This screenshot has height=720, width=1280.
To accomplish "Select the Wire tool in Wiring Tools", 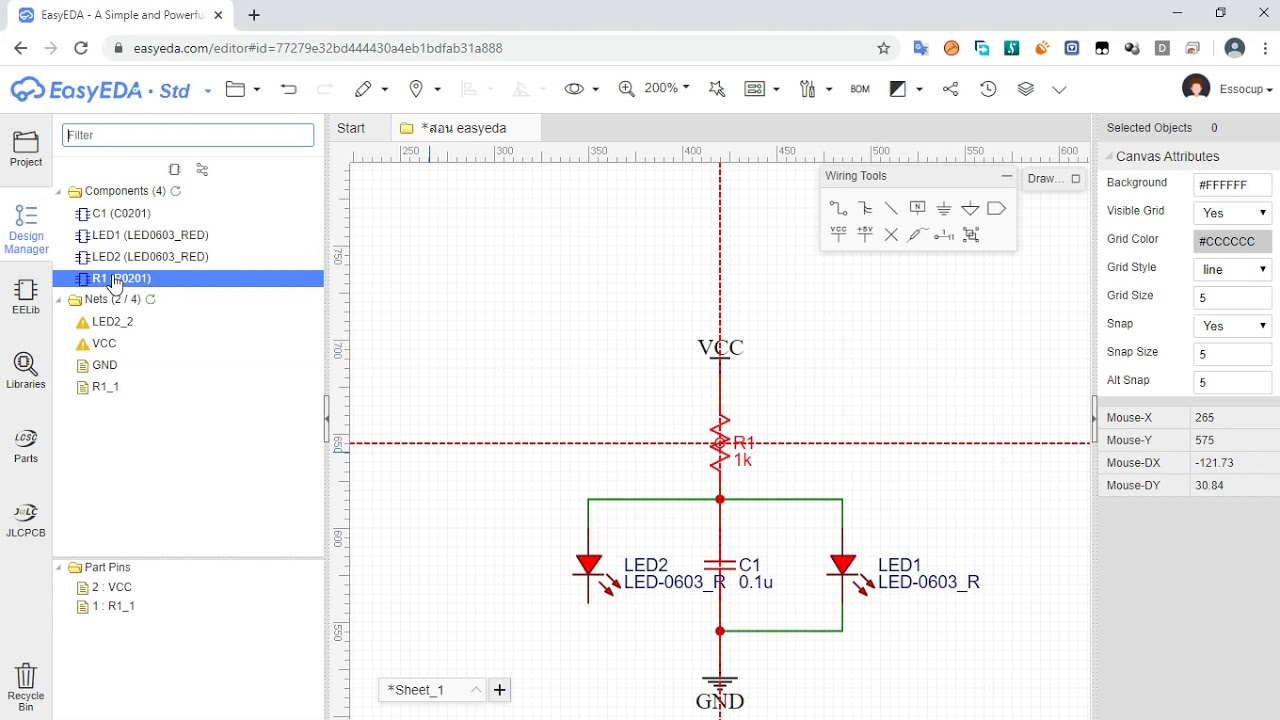I will point(838,208).
